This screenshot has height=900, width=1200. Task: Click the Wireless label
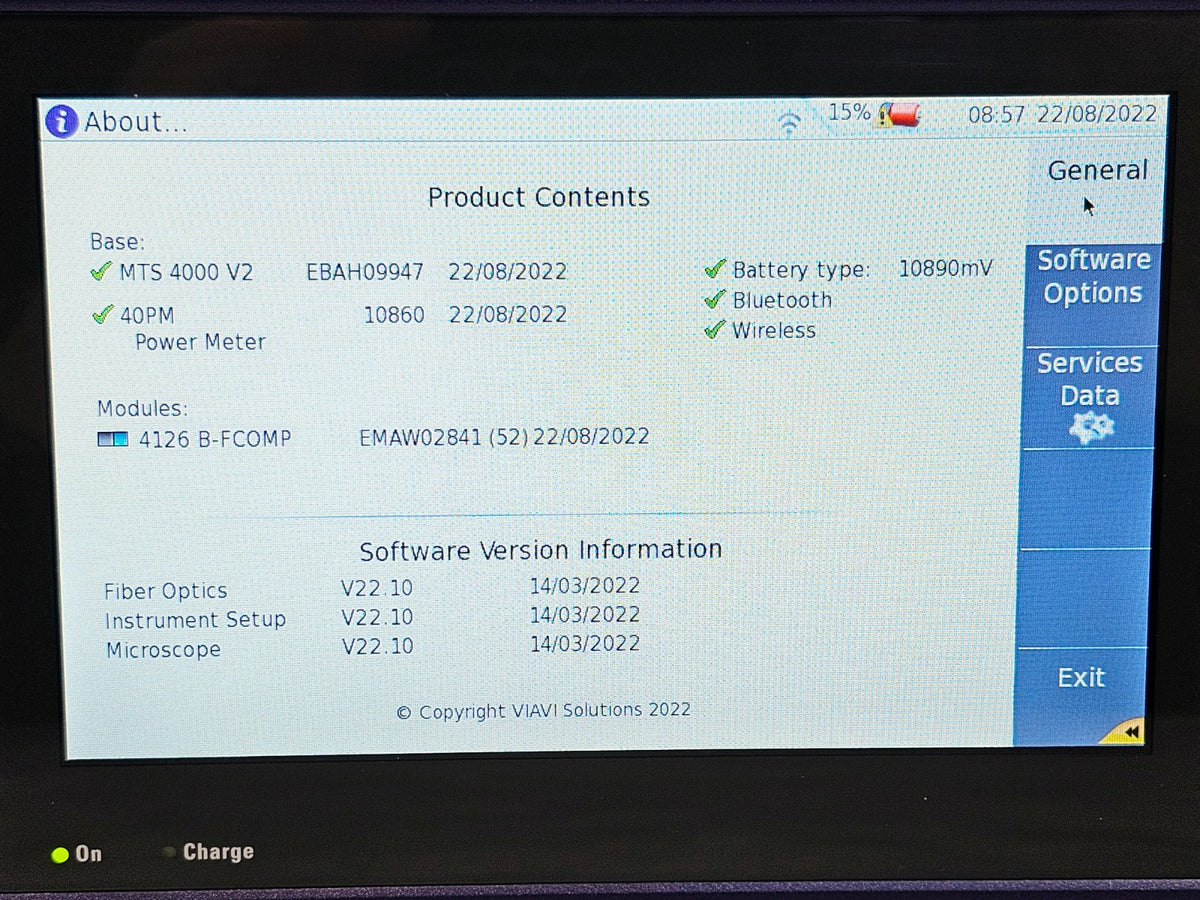coord(774,330)
